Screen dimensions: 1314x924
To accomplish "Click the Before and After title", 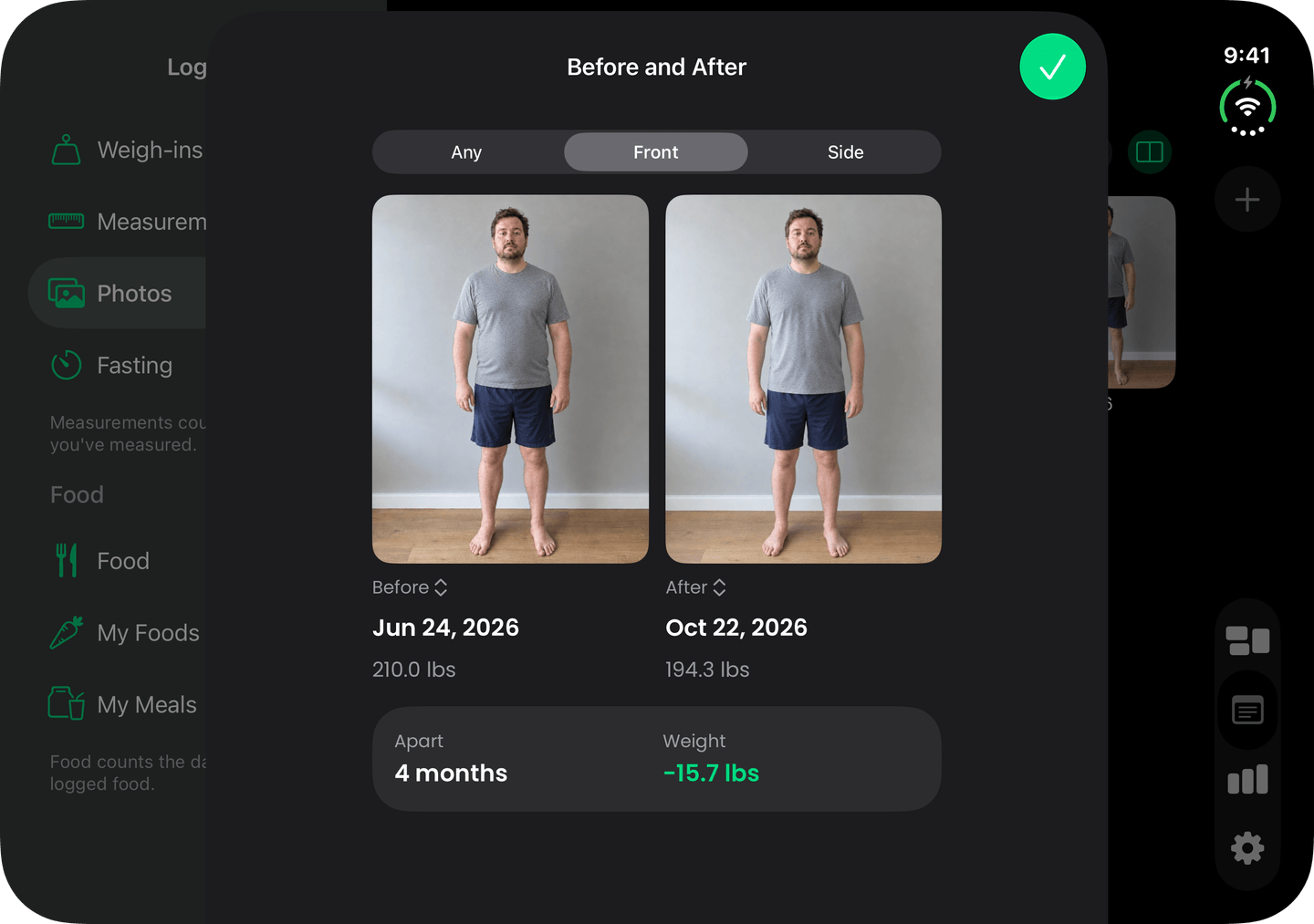I will (656, 67).
